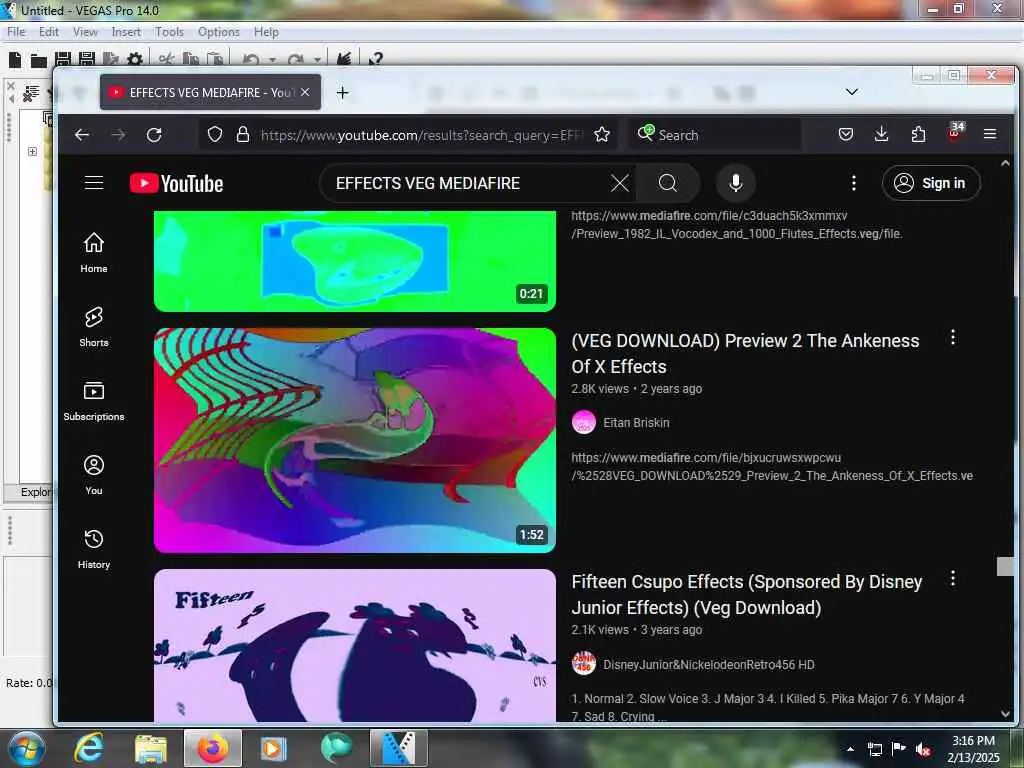Open the Edit menu in VEGAS Pro

[49, 32]
